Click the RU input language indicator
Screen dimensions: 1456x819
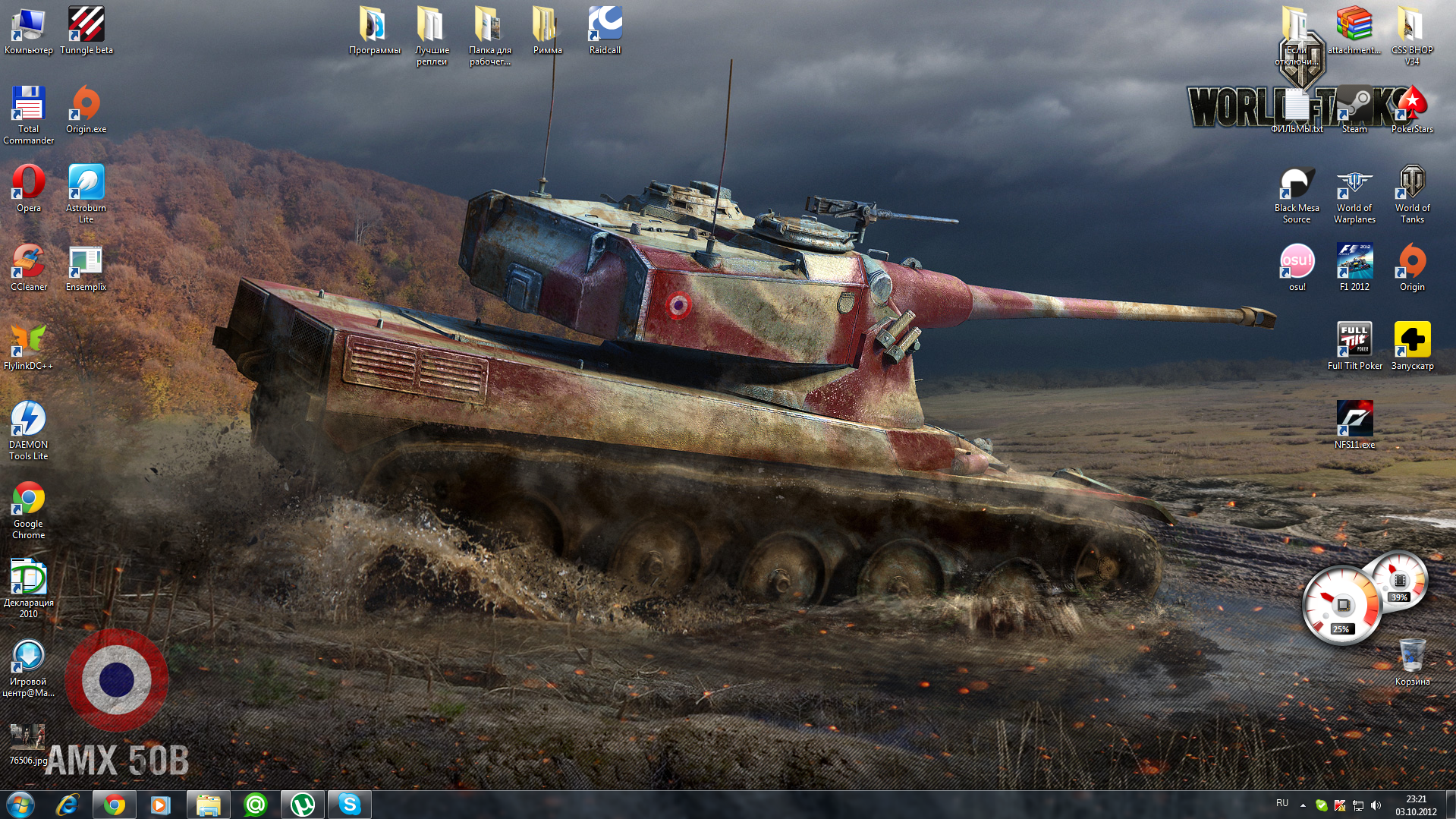click(x=1282, y=803)
